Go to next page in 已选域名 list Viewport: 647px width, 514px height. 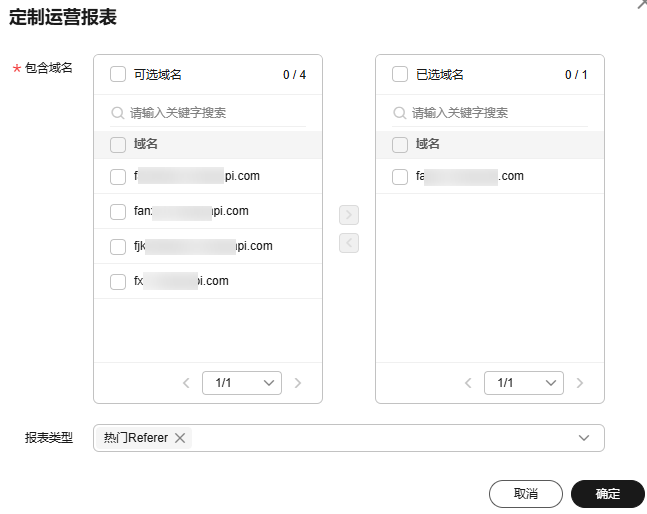579,383
